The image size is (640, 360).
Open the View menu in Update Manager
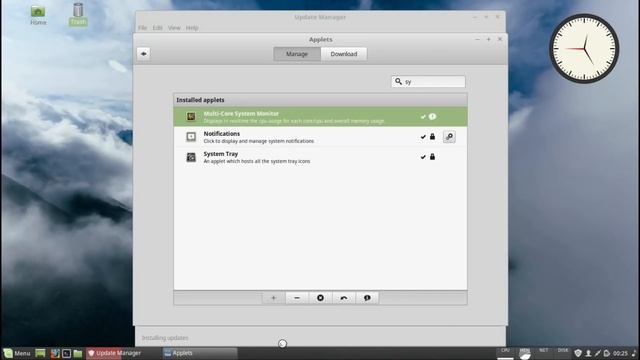click(x=174, y=28)
